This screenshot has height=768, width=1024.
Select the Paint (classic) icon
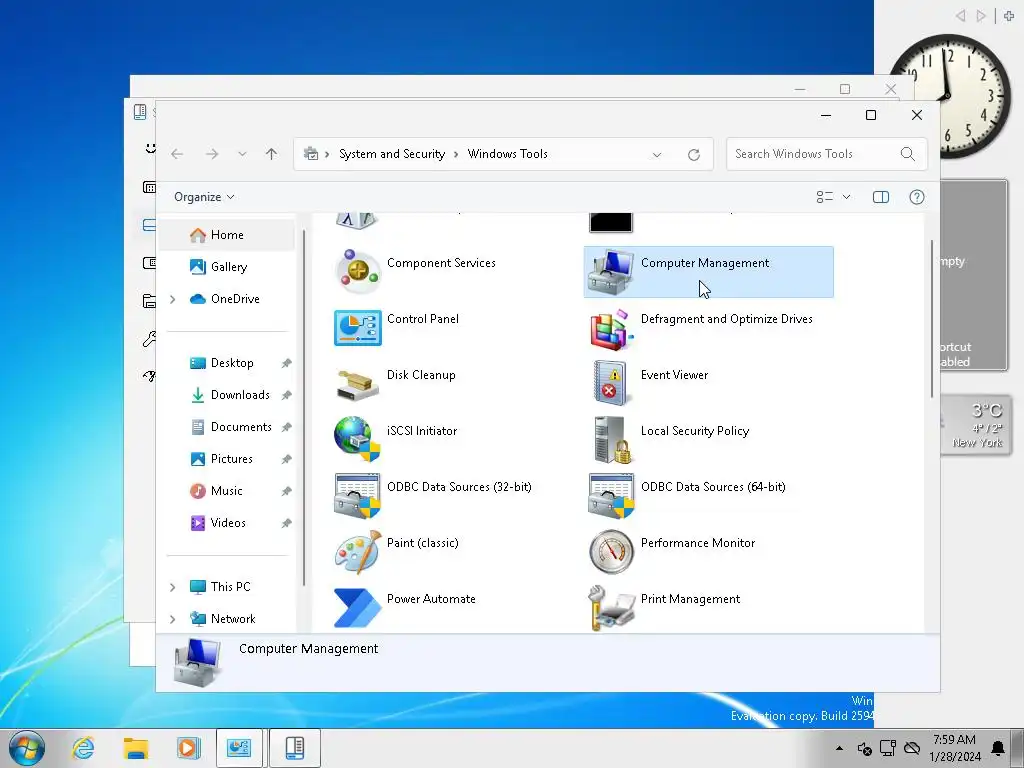pos(357,552)
